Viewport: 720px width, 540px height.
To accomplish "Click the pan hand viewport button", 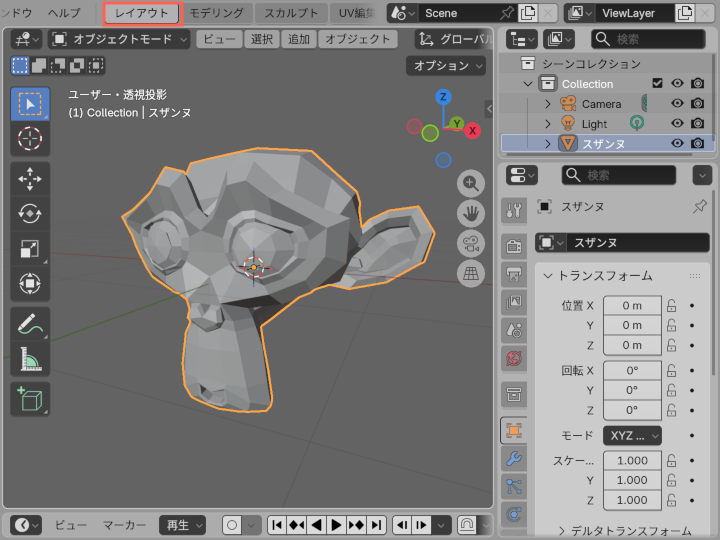I will [471, 214].
